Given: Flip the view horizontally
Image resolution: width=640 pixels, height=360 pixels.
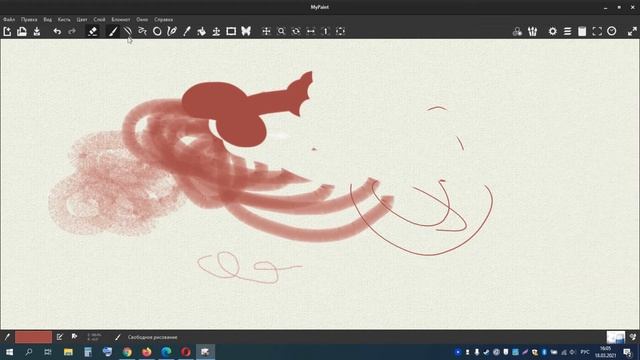Looking at the screenshot, I should (311, 31).
